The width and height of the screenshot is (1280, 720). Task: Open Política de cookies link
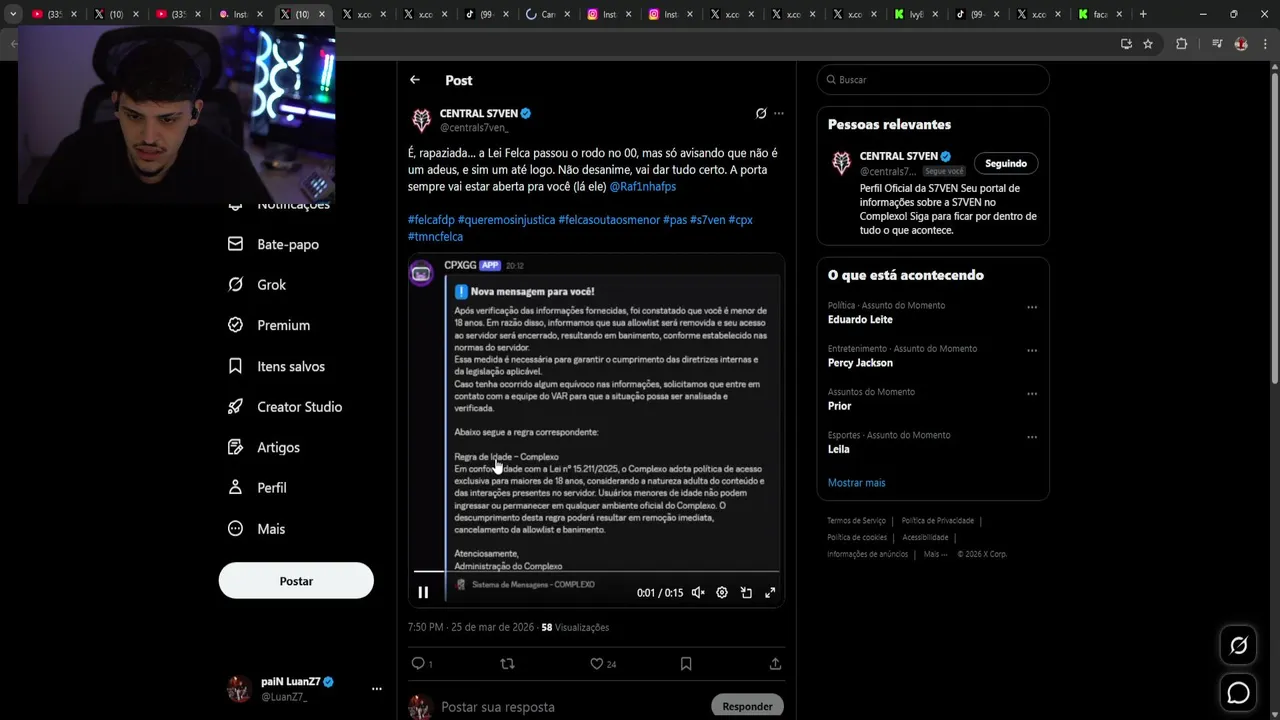pos(857,538)
